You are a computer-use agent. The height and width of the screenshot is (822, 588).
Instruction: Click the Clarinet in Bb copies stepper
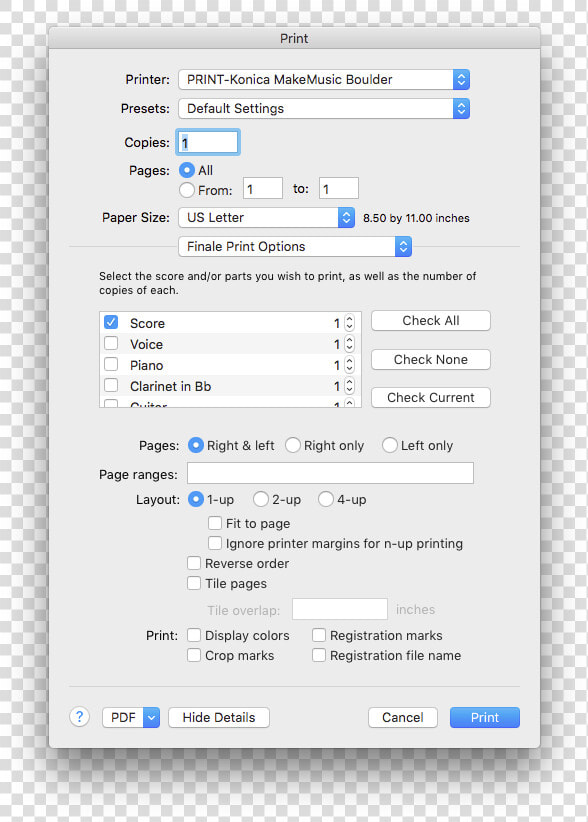click(x=350, y=386)
